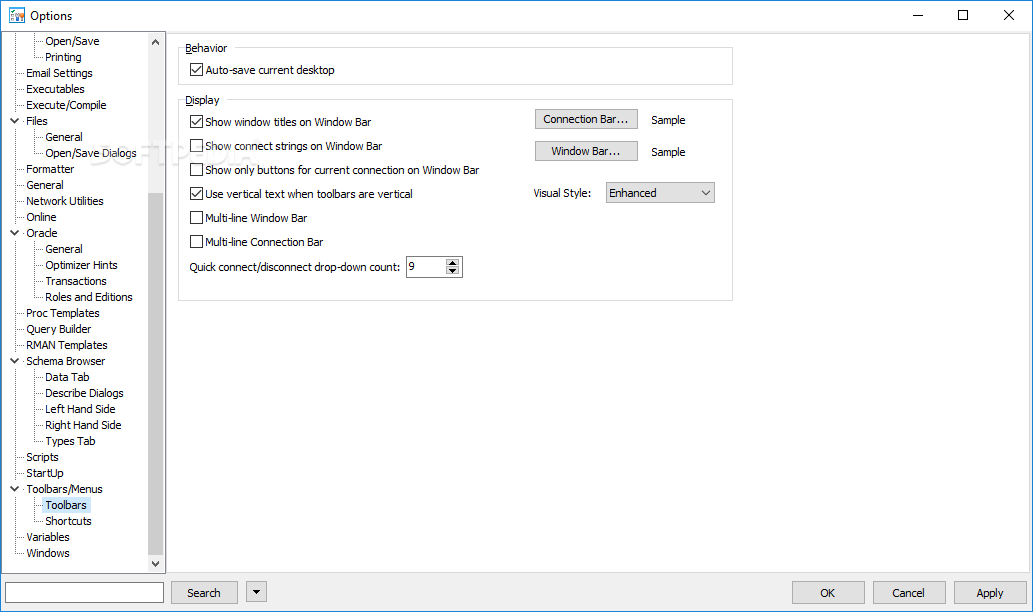The height and width of the screenshot is (612, 1033).
Task: Select Execute/Compile tree item
Action: [x=66, y=105]
